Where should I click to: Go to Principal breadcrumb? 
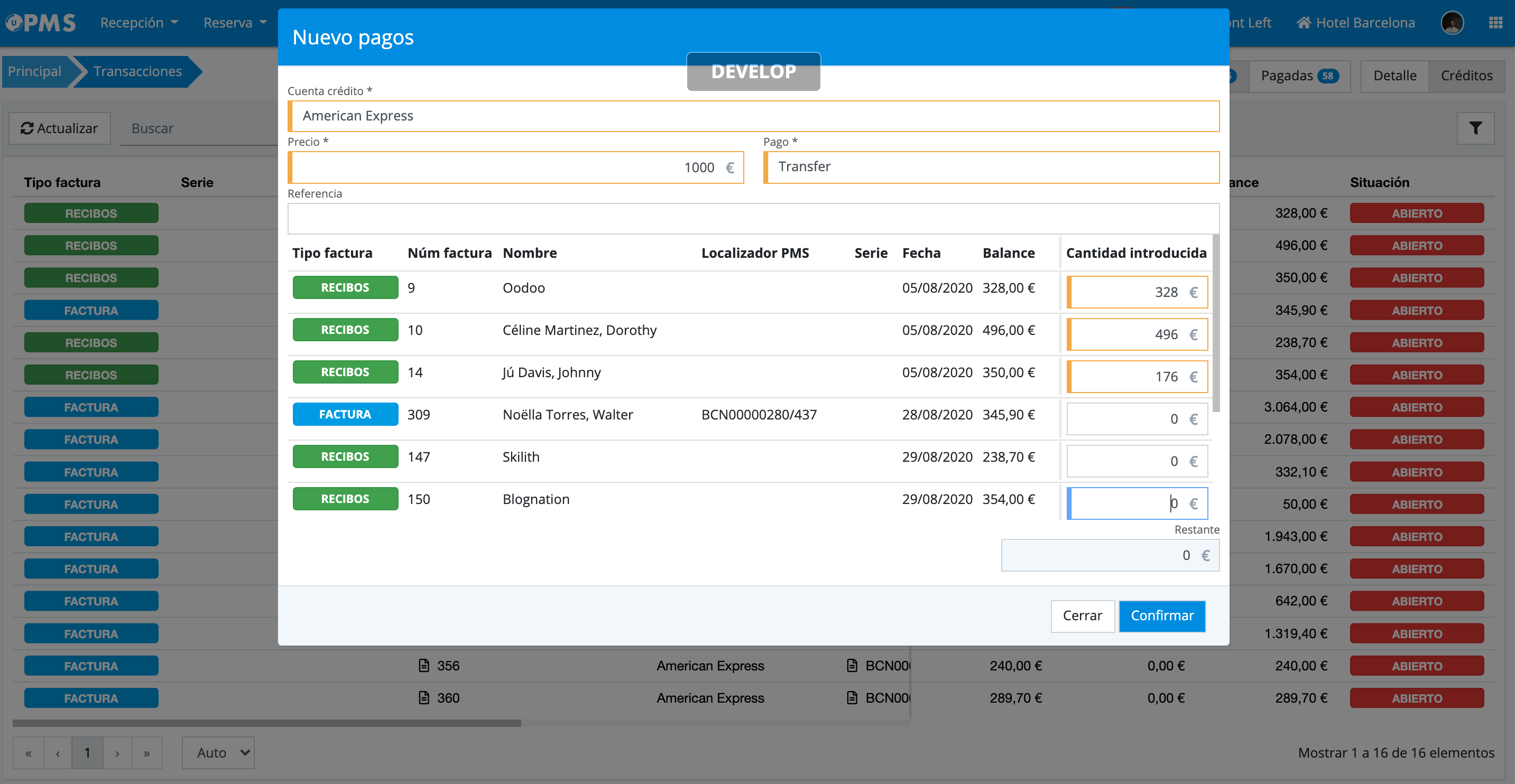35,71
